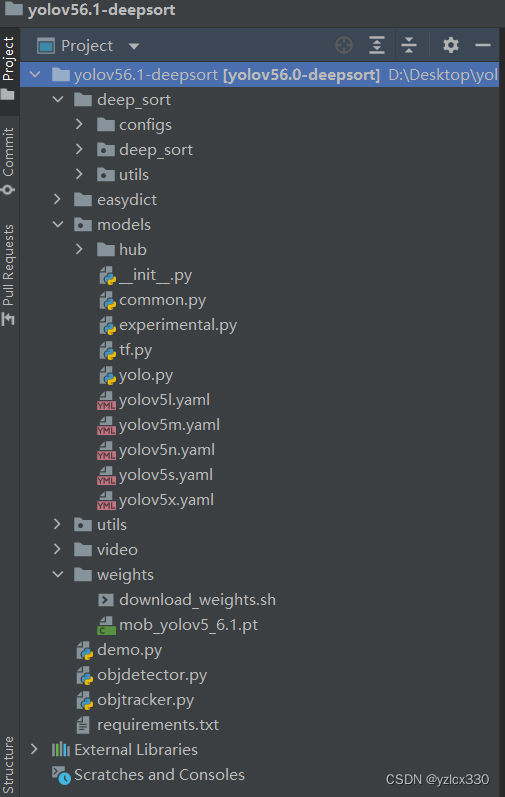Image resolution: width=505 pixels, height=797 pixels.
Task: Click the __init__.py Python file icon
Action: coord(107,275)
